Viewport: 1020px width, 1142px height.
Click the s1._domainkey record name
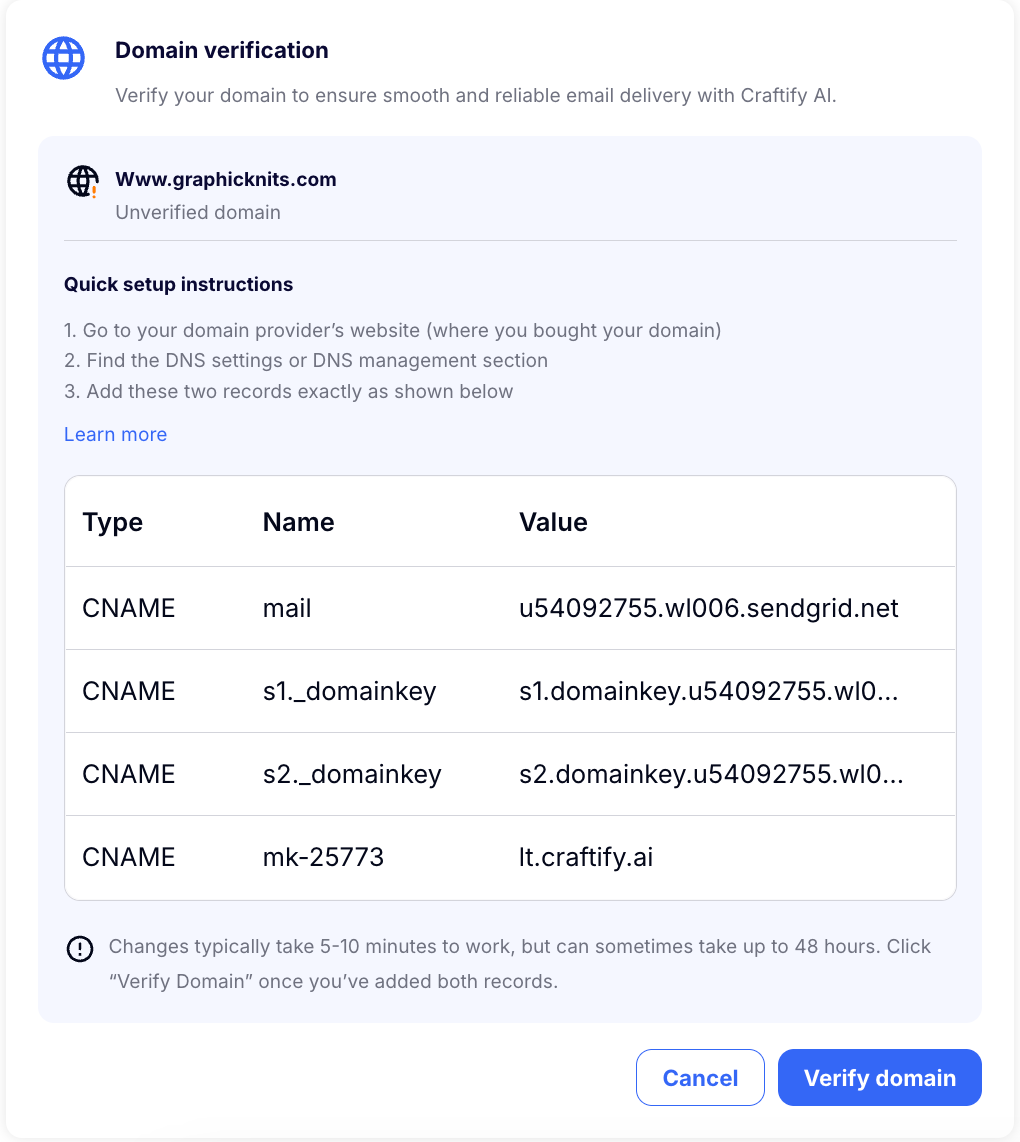coord(350,691)
